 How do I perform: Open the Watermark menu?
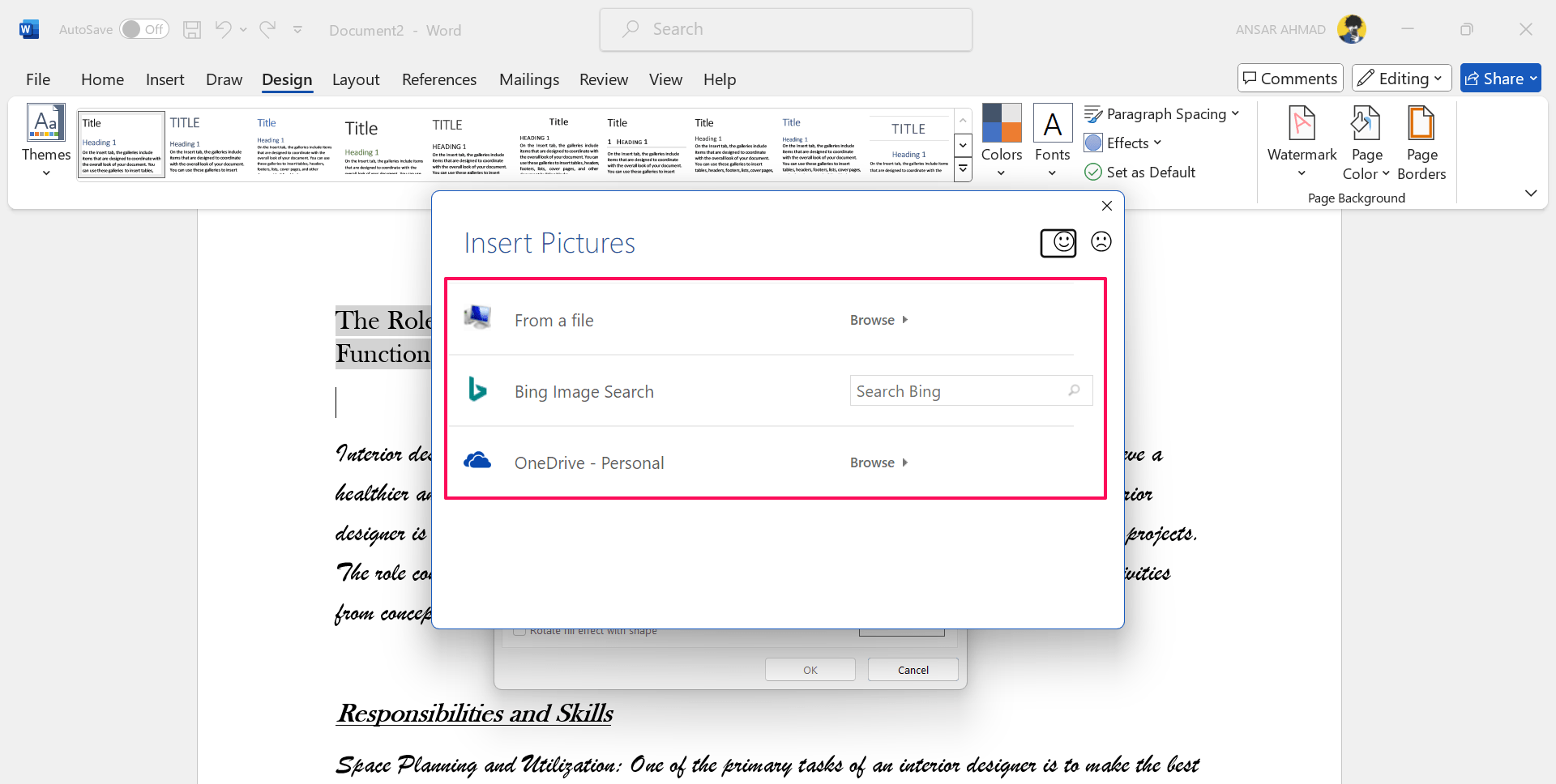(1302, 141)
